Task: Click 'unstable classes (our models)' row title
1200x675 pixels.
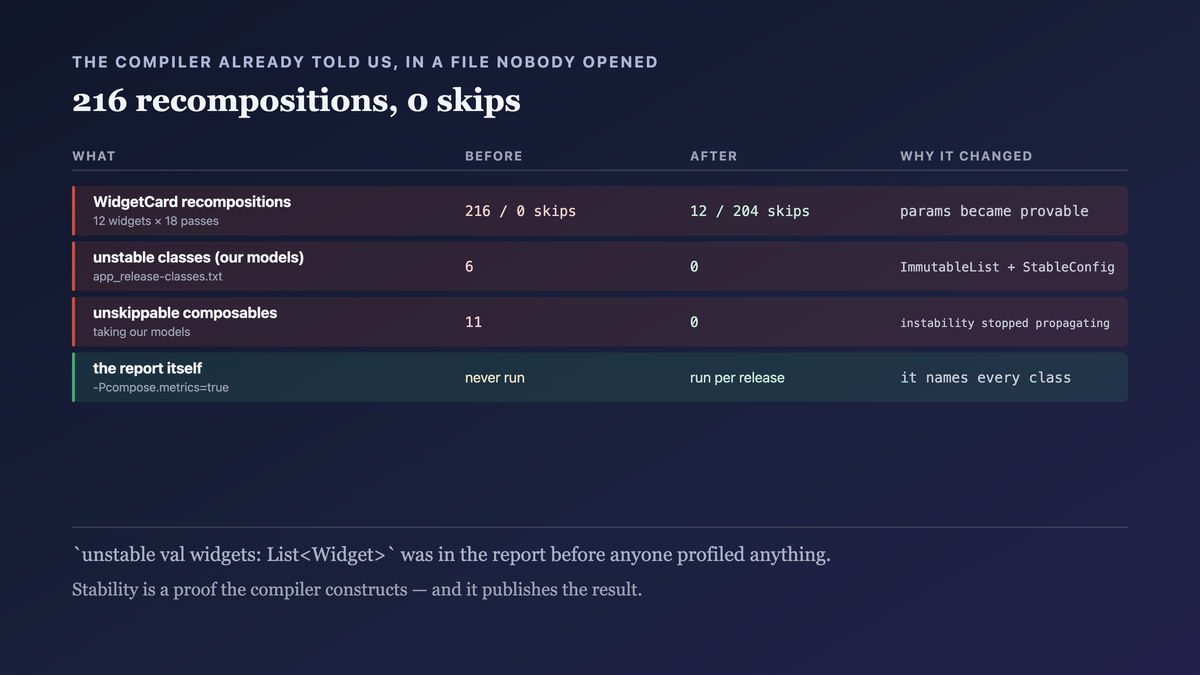Action: pos(198,257)
